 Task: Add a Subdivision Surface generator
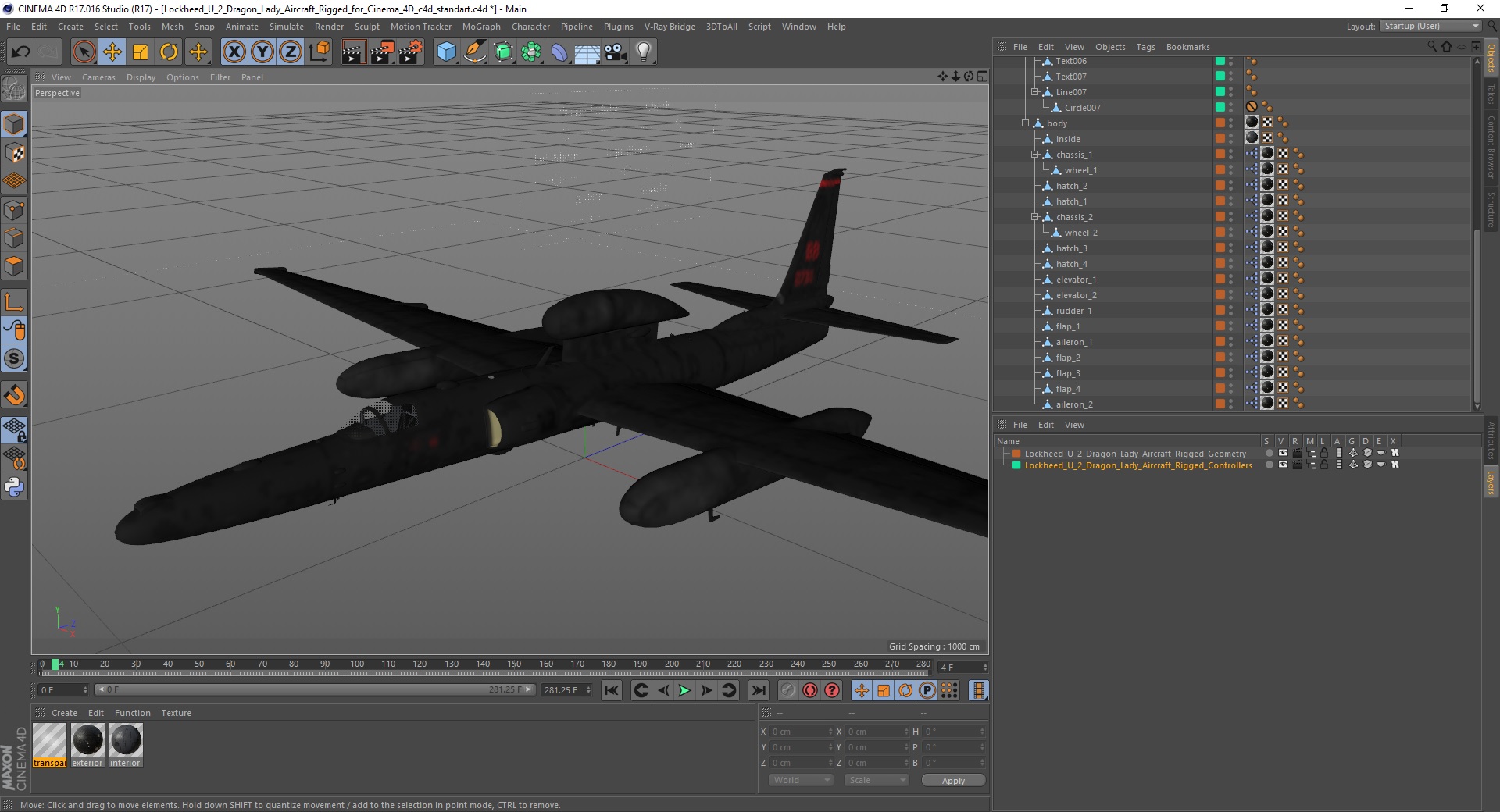[503, 52]
